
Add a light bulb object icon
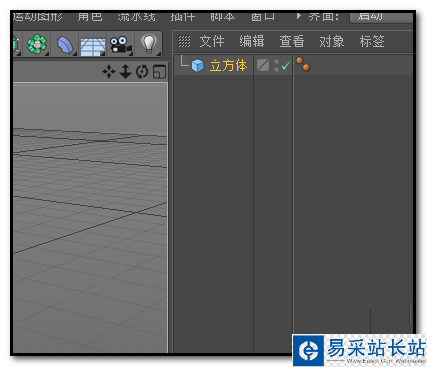point(149,44)
